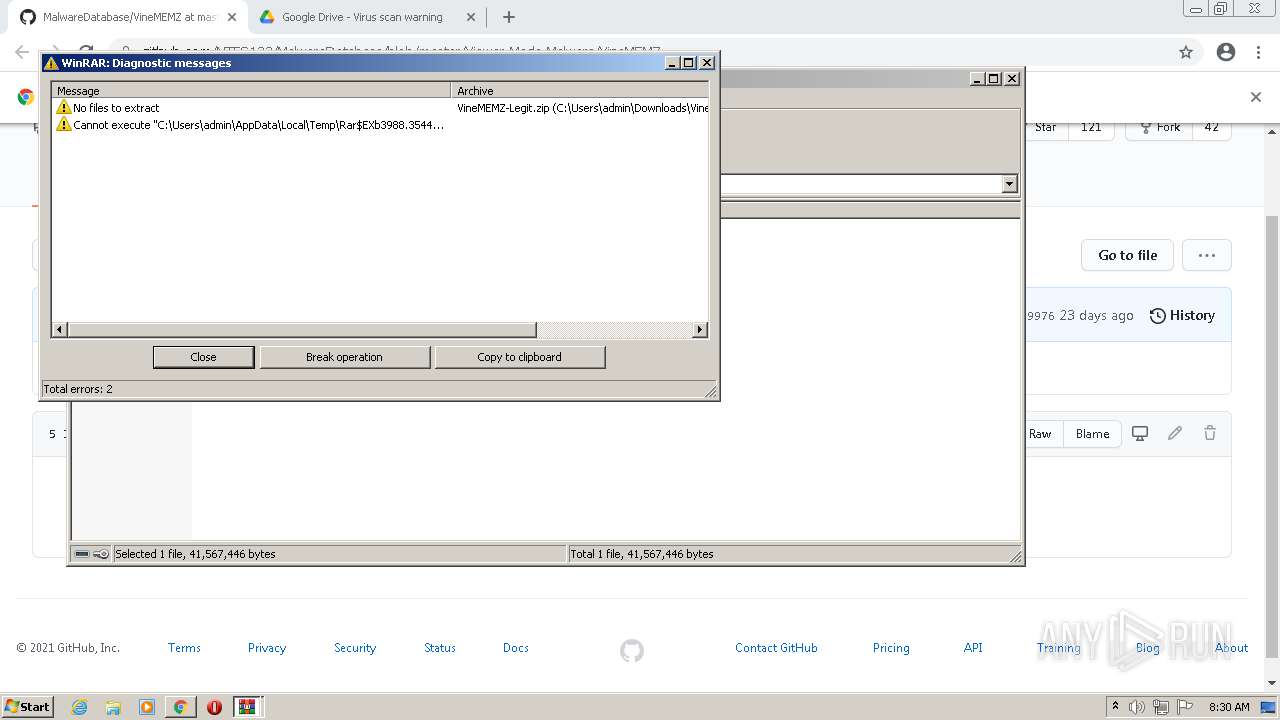
Task: Open the API footer link
Action: click(x=973, y=648)
